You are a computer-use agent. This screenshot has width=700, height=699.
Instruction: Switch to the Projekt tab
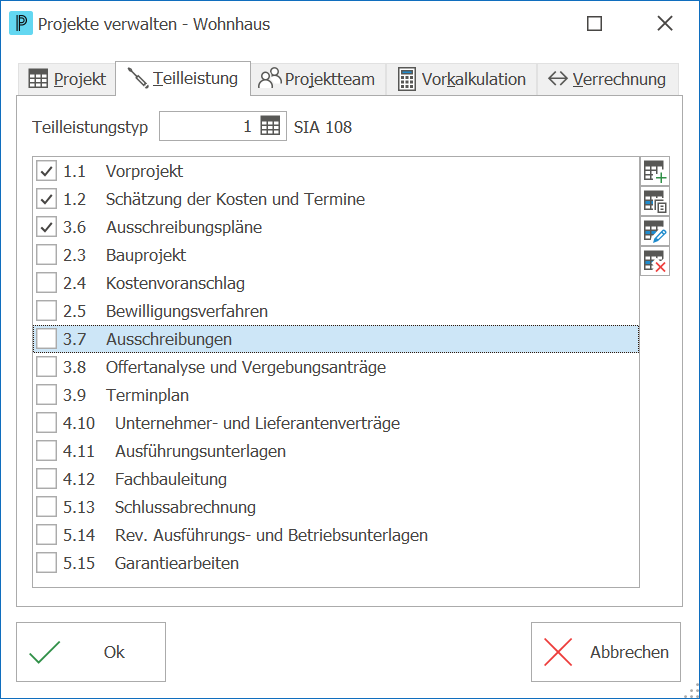(67, 79)
